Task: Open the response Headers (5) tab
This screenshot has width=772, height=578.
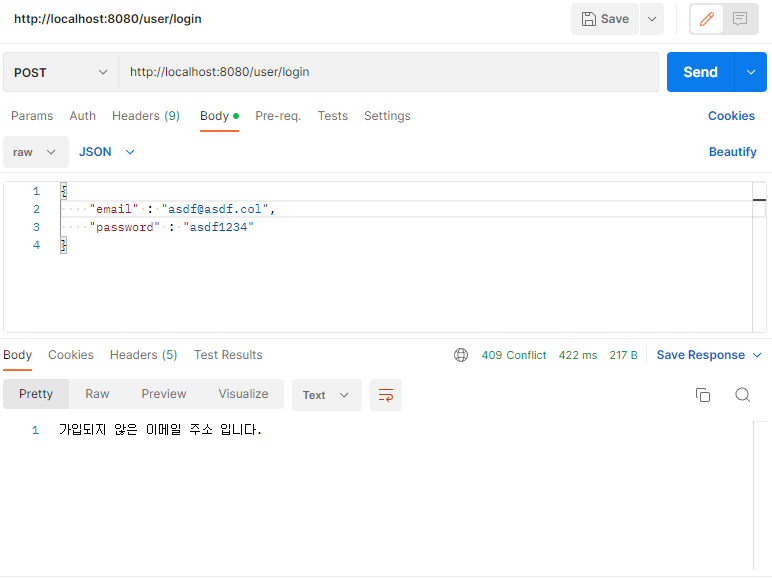Action: (x=143, y=355)
